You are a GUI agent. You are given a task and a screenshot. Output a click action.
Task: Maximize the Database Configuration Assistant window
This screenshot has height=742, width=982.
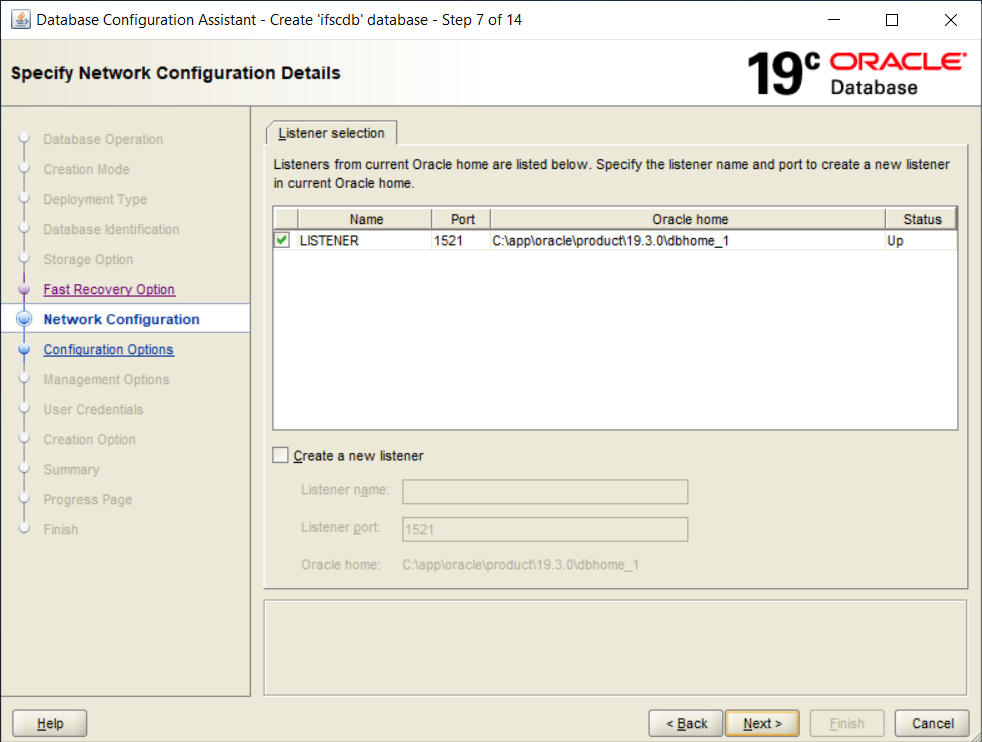click(892, 20)
